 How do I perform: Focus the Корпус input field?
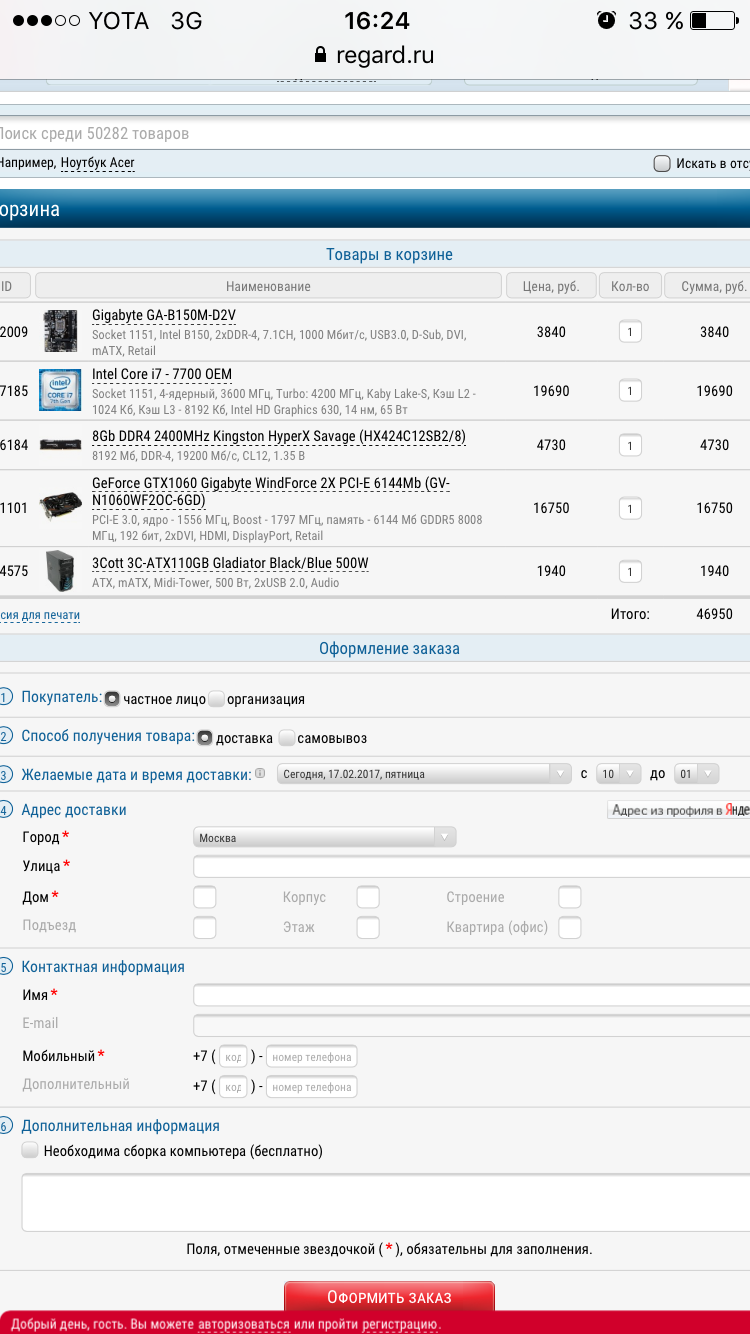pos(368,897)
